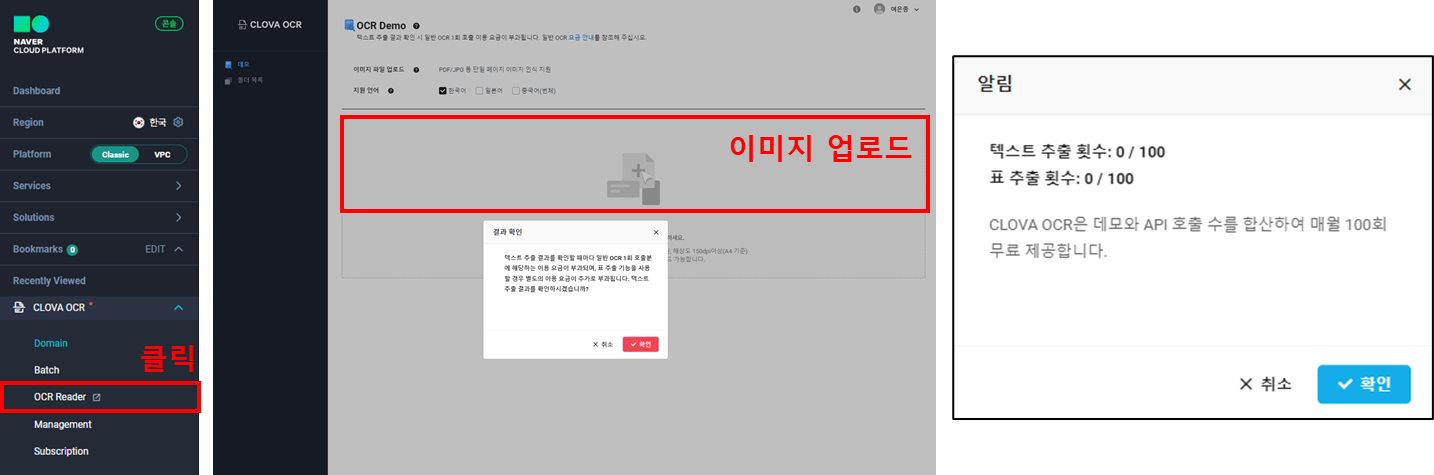Click the 결과 확인 dialog title
The image size is (1434, 475).
(x=507, y=232)
